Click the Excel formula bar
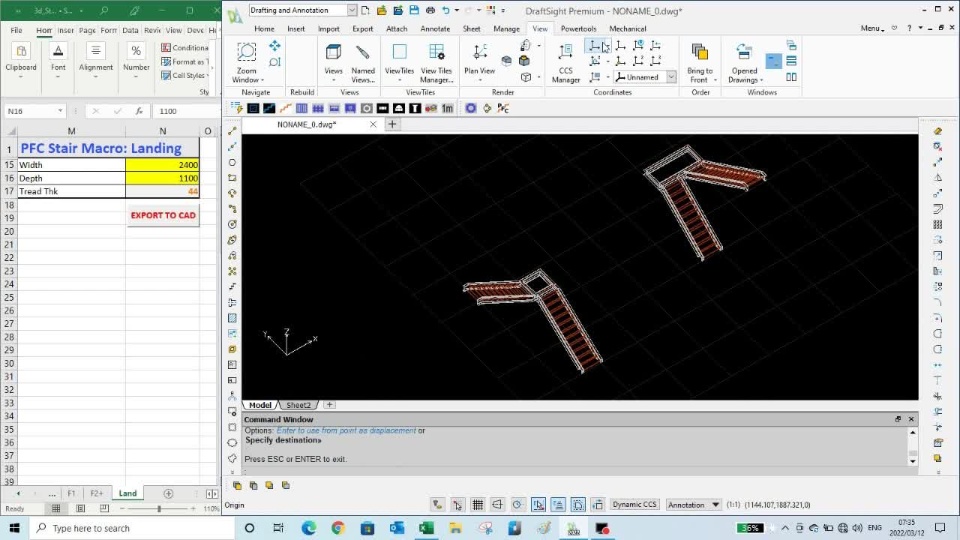The height and width of the screenshot is (540, 960). (186, 111)
